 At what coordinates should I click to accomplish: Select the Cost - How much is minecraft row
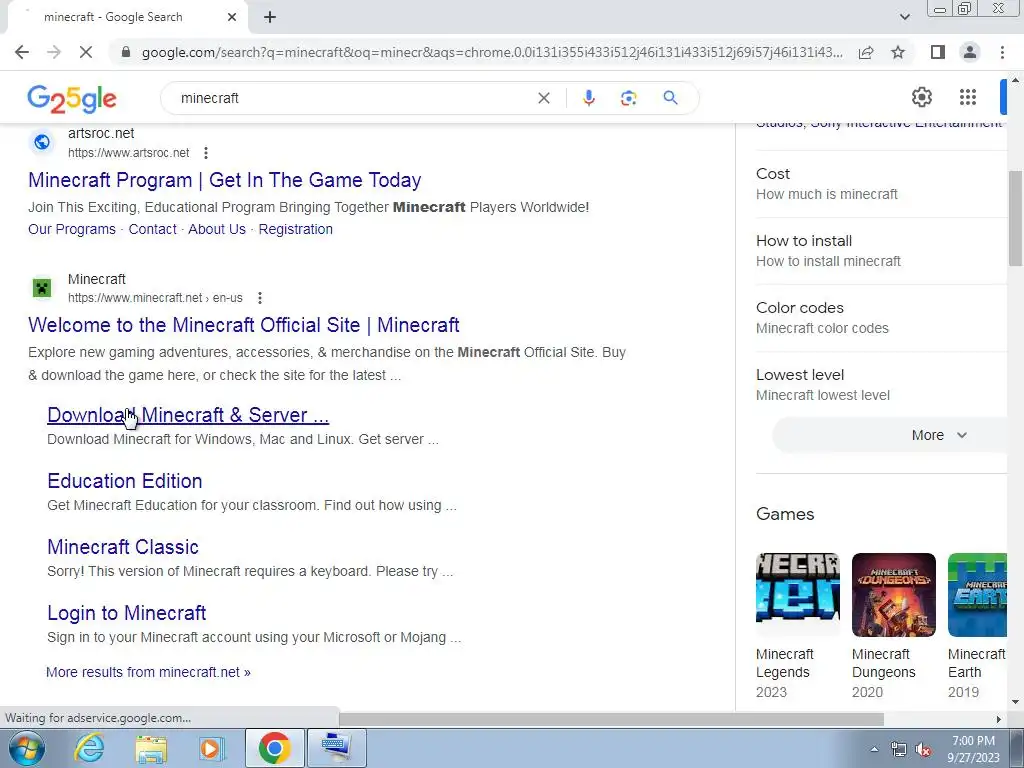point(881,184)
